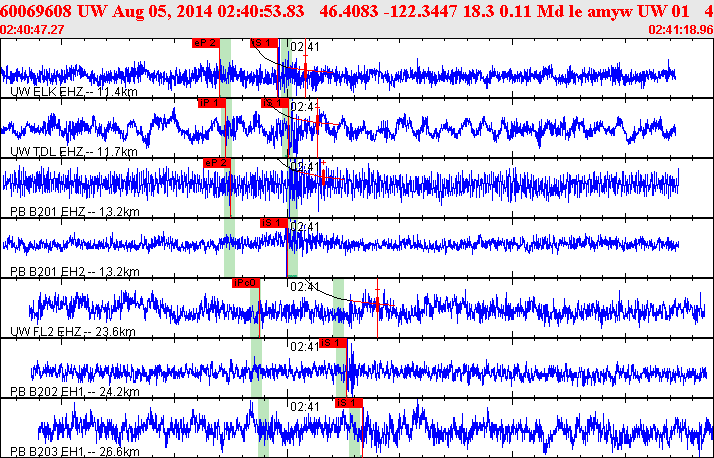Select the eP 2 pick flag on B201 EHZ trace
The height and width of the screenshot is (458, 714).
(217, 163)
